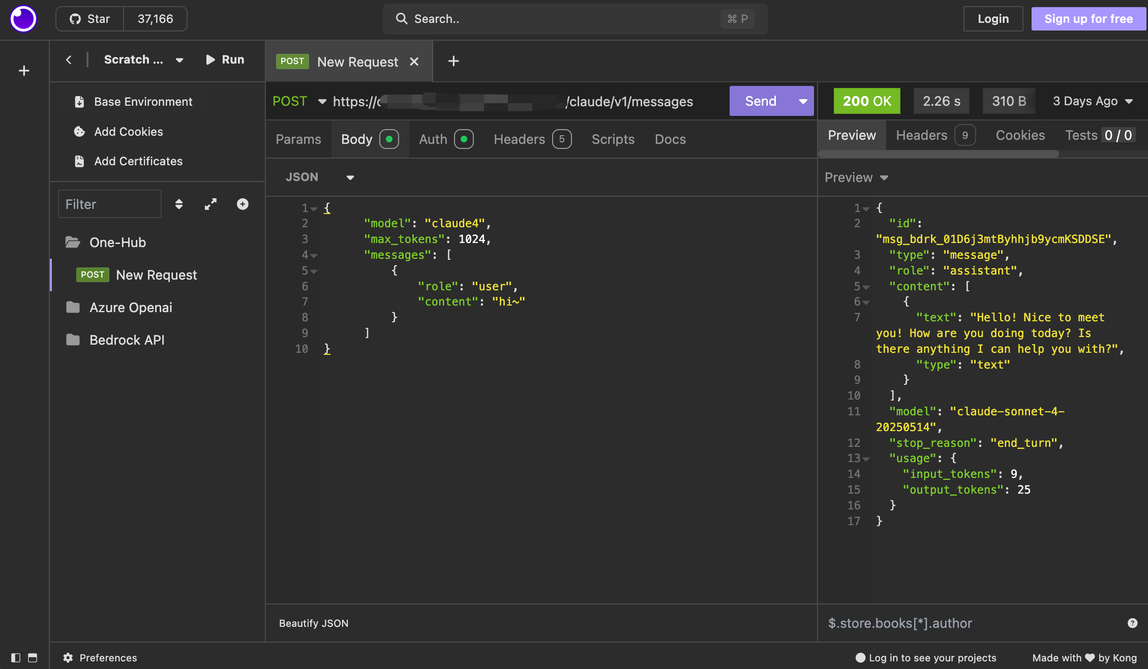
Task: Click the help icon beside JSONPath filter
Action: coord(1132,623)
